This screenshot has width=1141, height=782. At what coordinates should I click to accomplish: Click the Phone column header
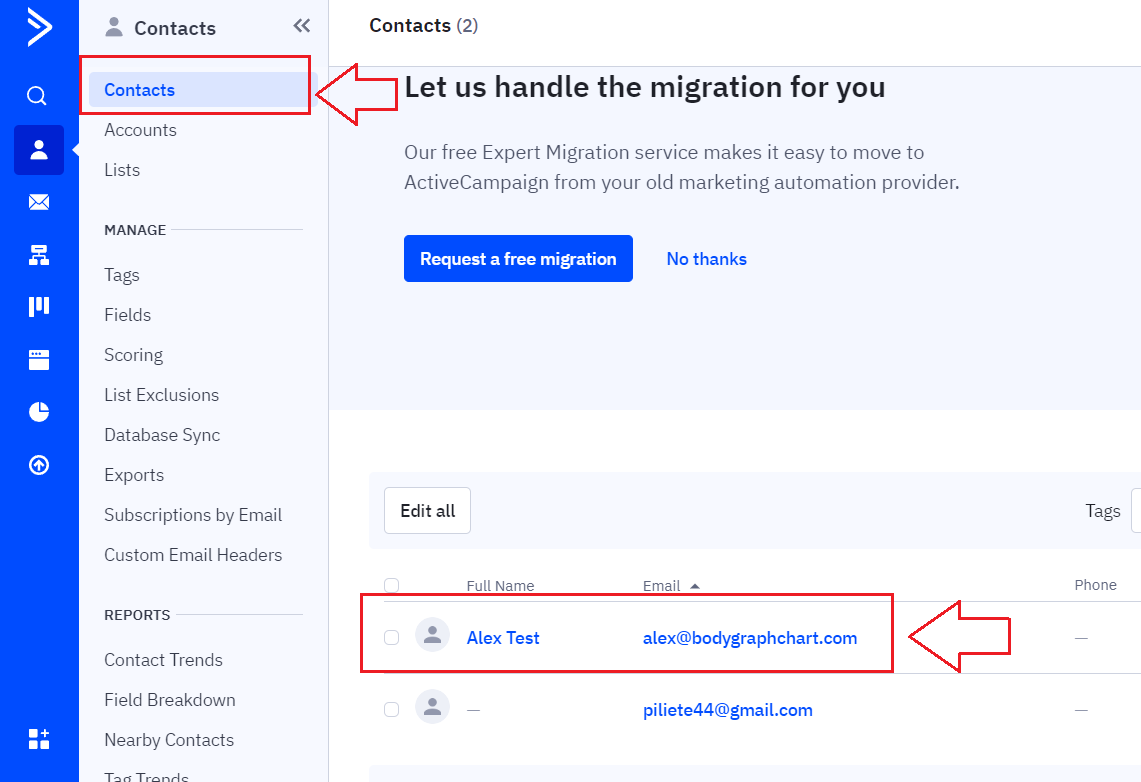click(1095, 585)
